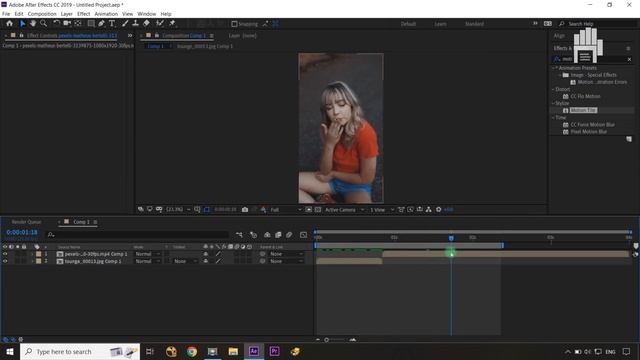Open magnification ratio dropdown in viewer
Viewport: 640px width, 360px height.
pos(179,209)
